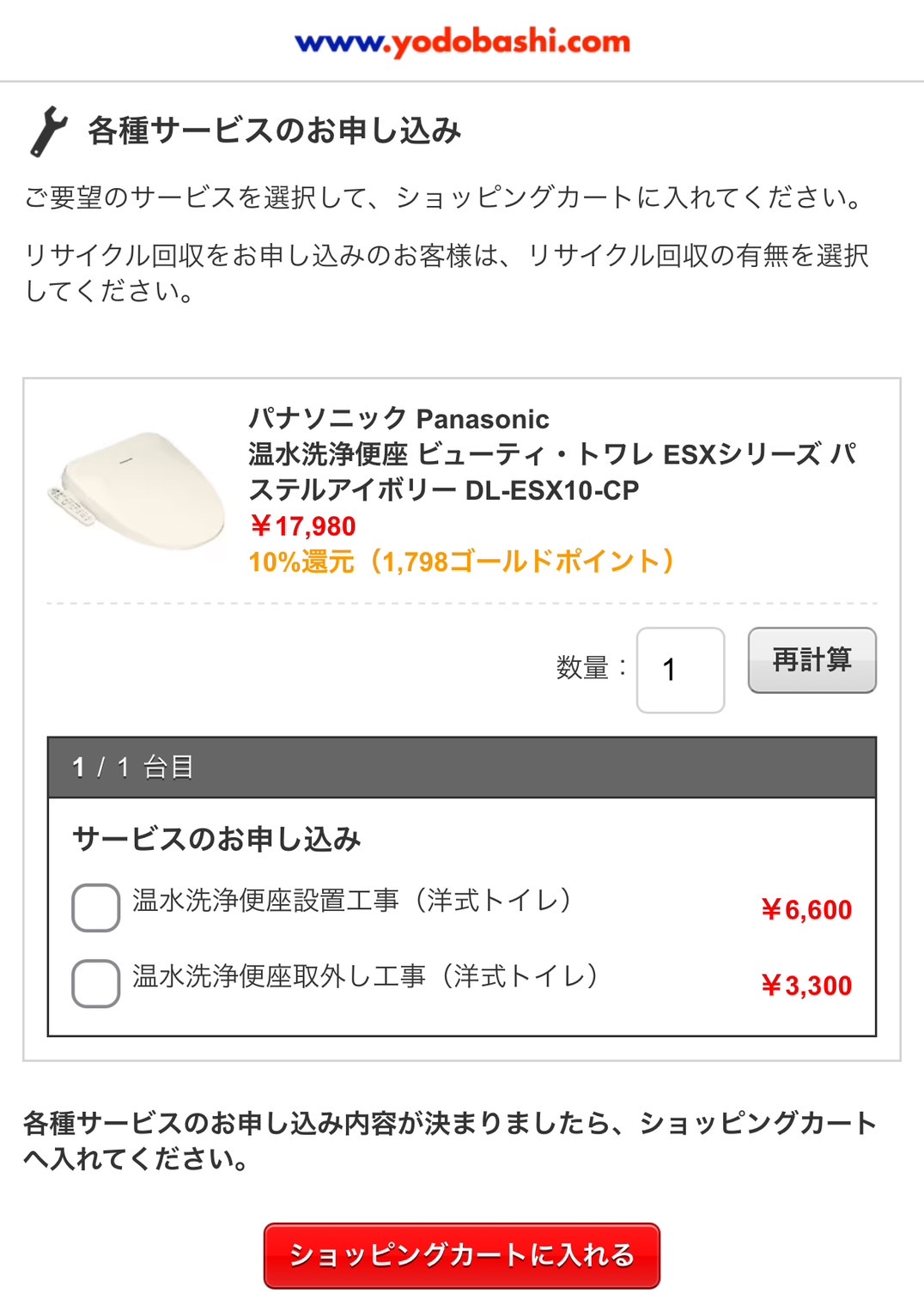Click the red add-to-cart banner
924x1305 pixels.
[461, 1254]
